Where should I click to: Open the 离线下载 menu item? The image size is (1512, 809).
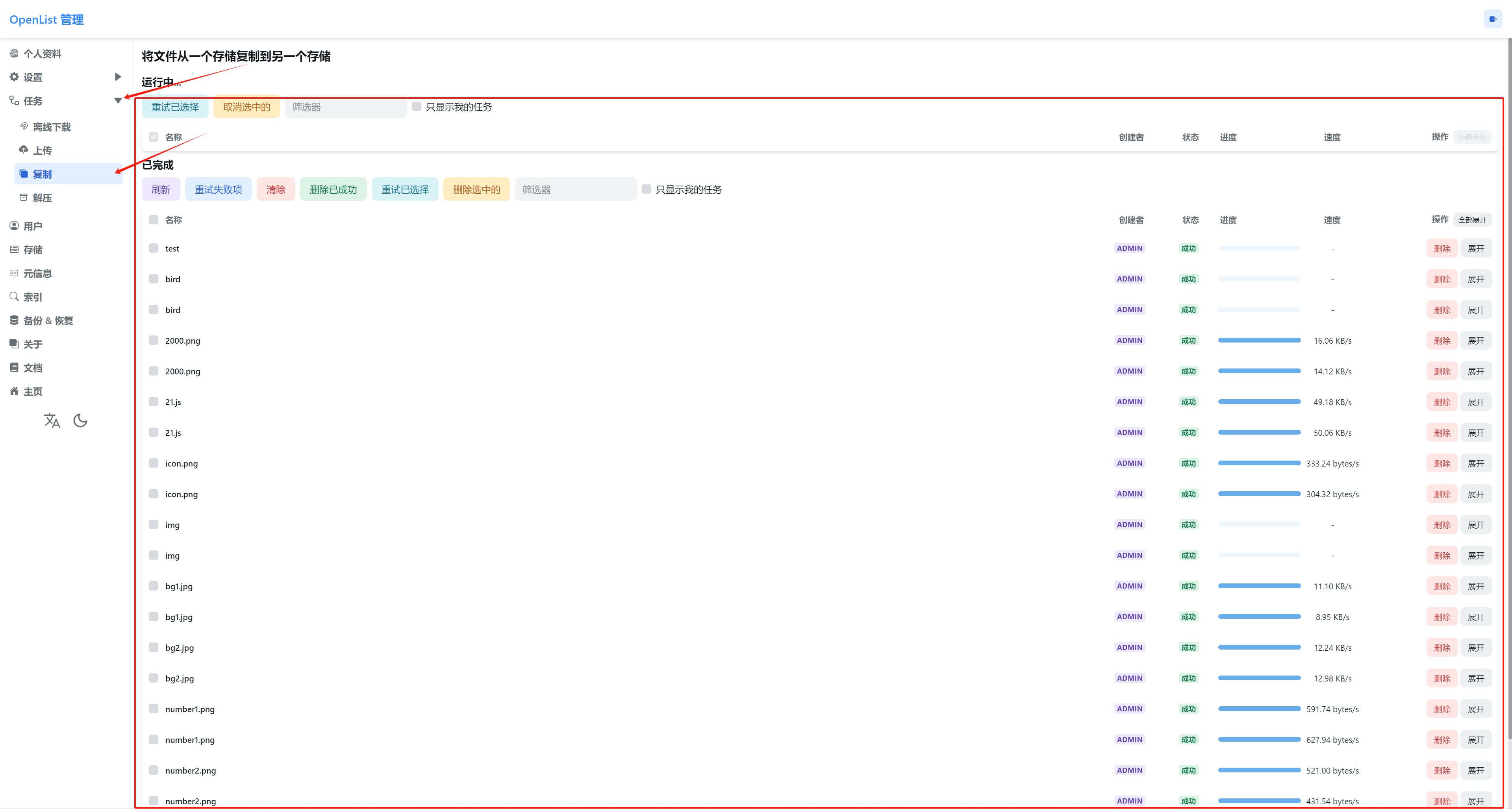coord(68,127)
